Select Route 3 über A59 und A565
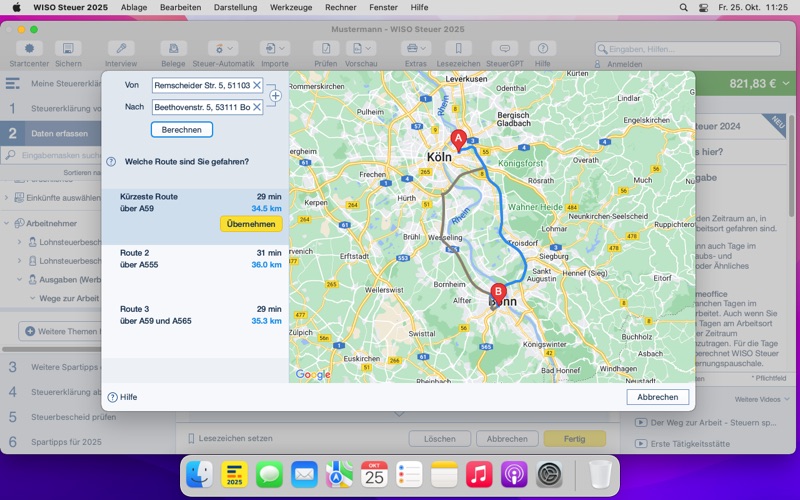800x500 pixels. pos(195,329)
